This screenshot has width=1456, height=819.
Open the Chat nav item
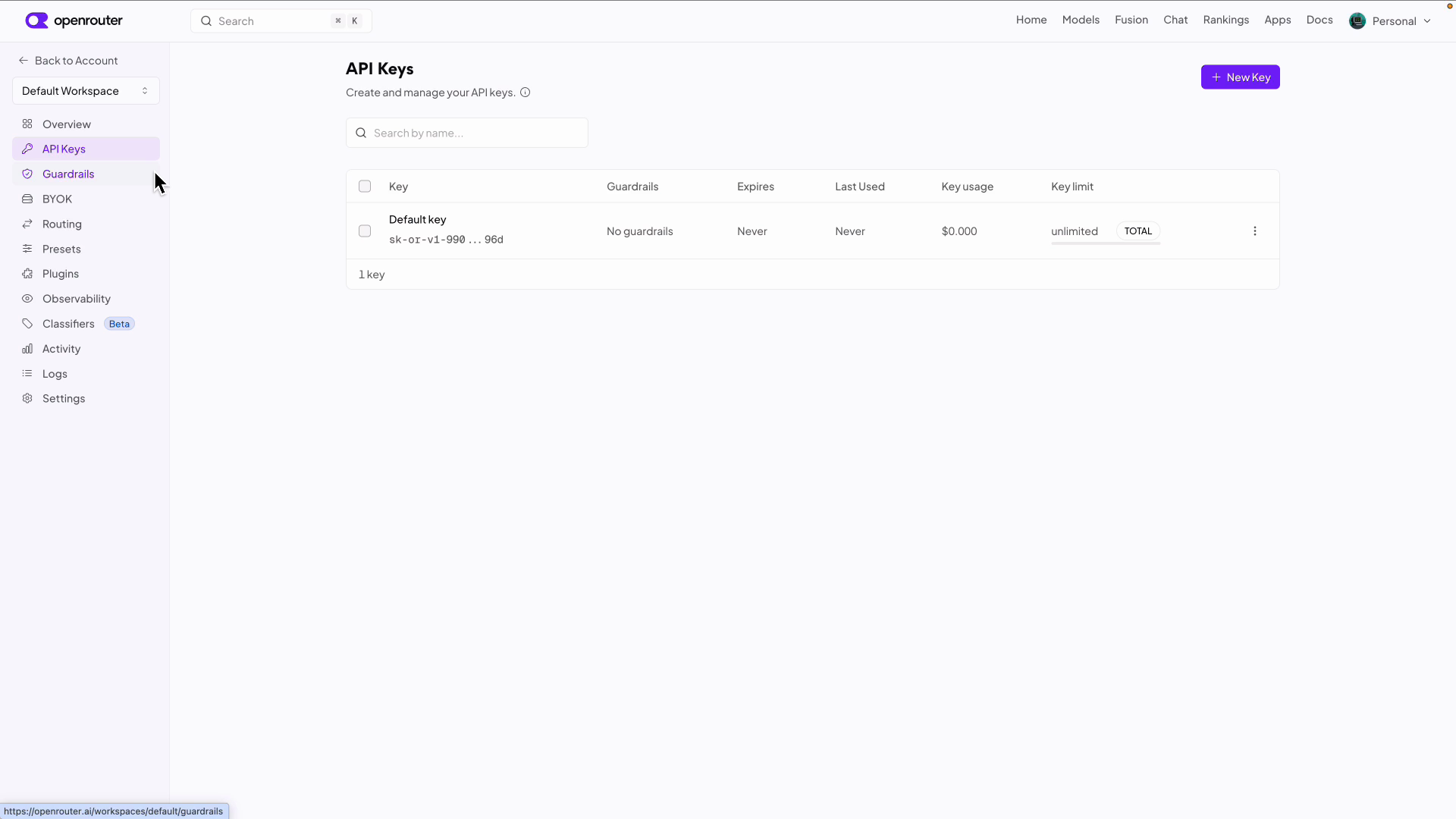[x=1175, y=20]
